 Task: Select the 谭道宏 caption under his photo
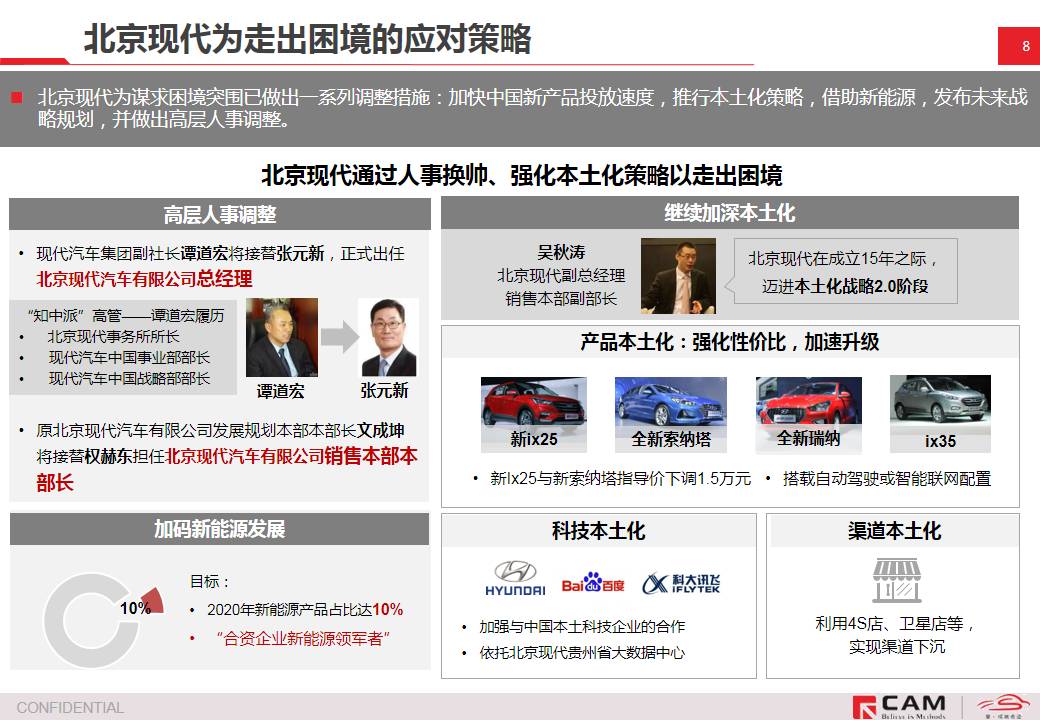[281, 391]
